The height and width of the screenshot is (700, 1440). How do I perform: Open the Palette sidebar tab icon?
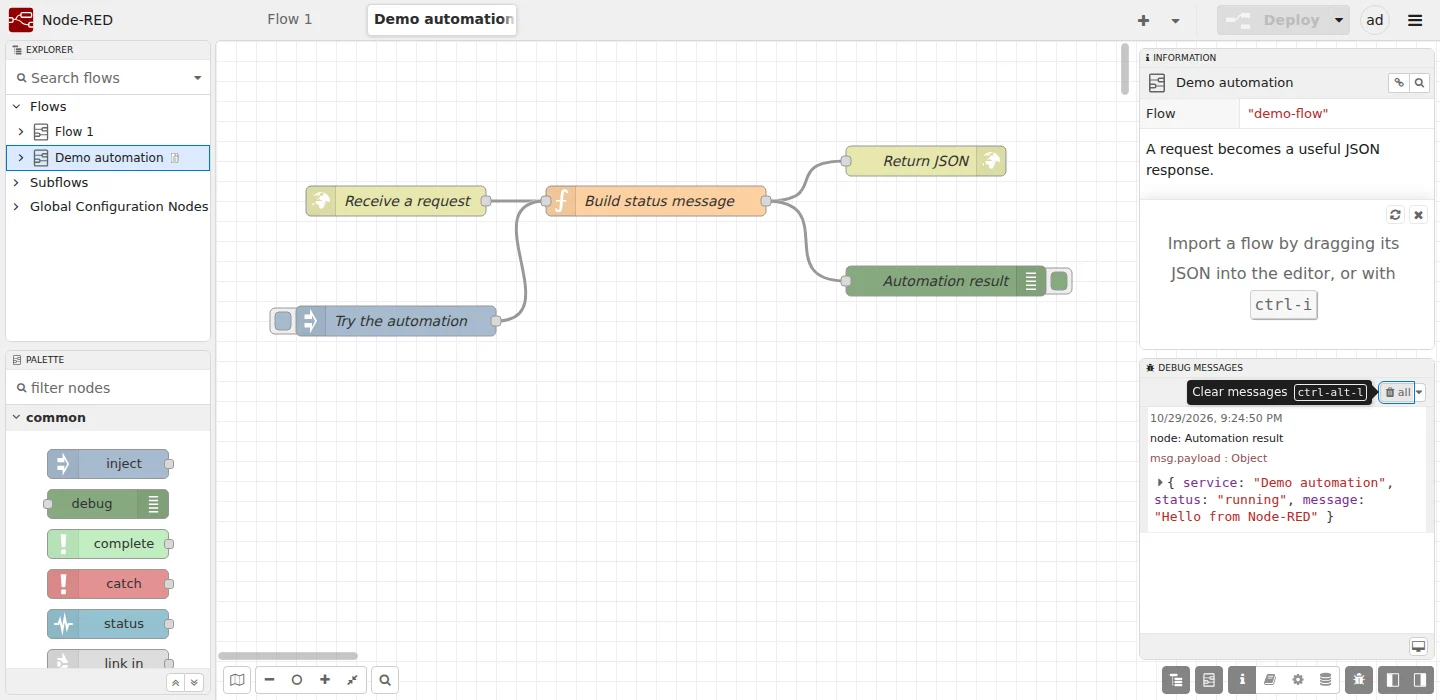(1209, 680)
